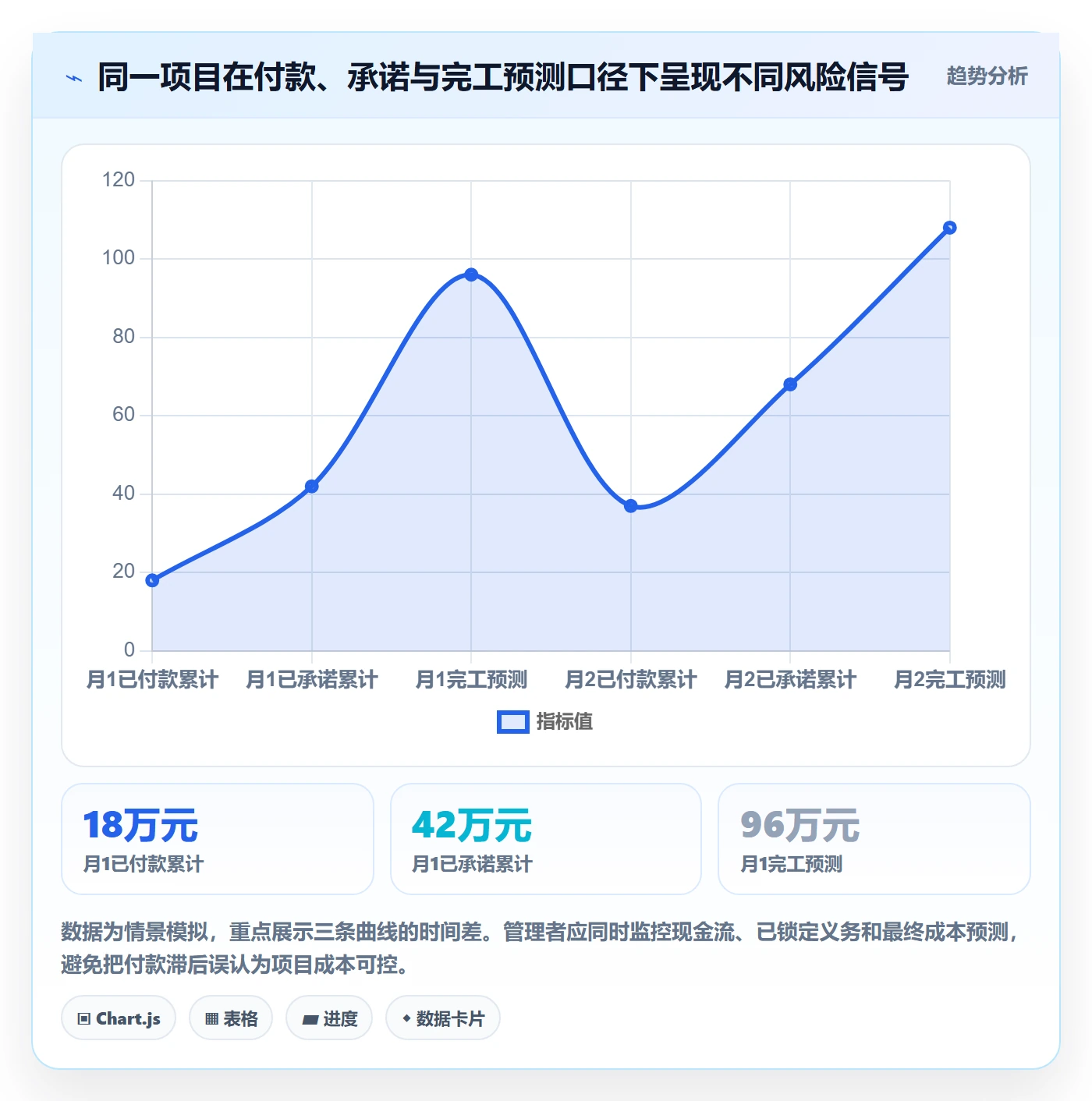Click the y-axis value 20
This screenshot has height=1101, width=1092.
pyautogui.click(x=124, y=572)
